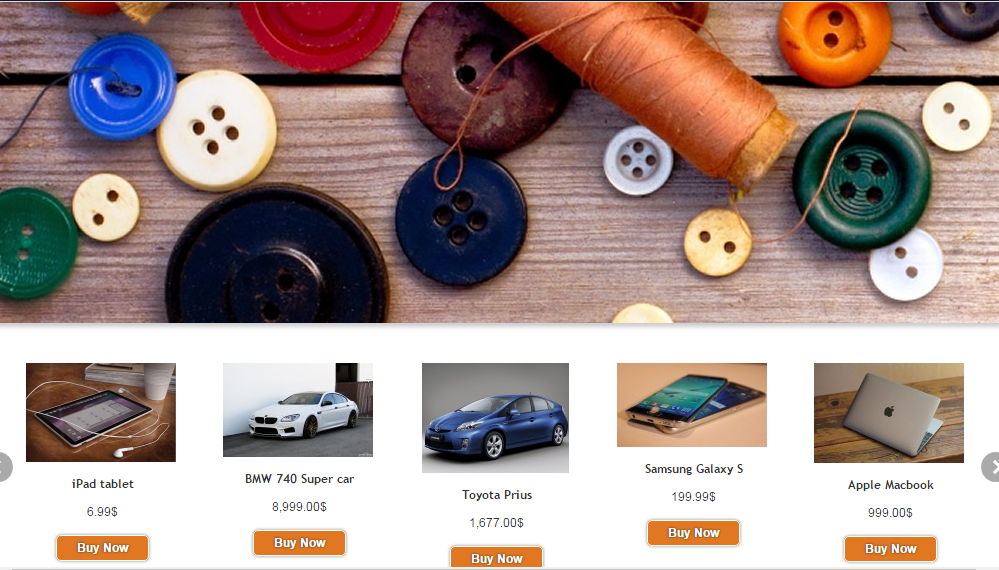Click the 999.00$ Macbook price

coord(890,513)
